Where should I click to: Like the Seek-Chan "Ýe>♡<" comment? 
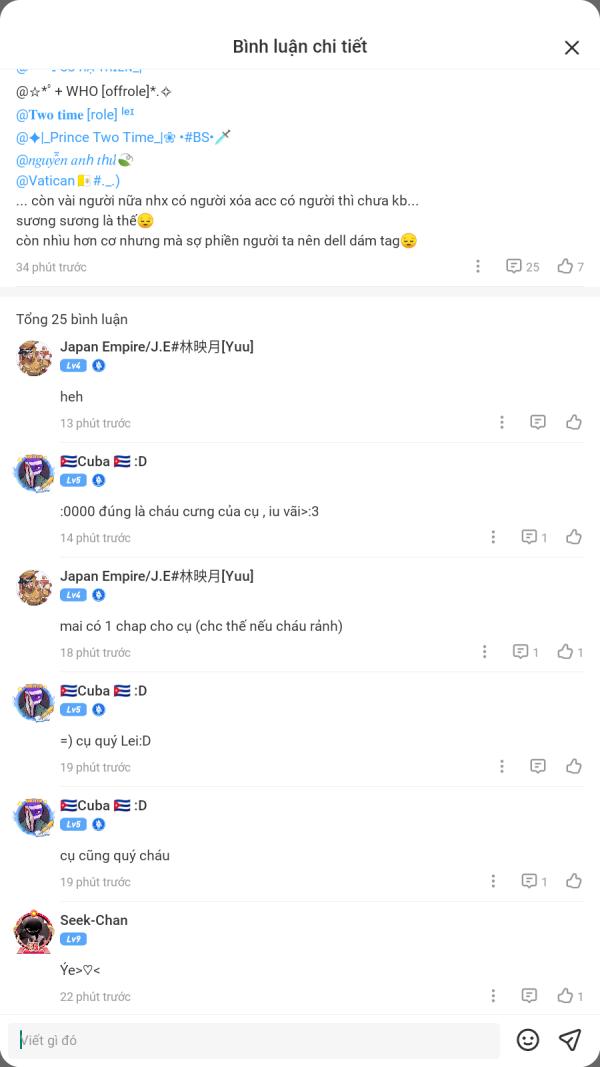(x=570, y=996)
